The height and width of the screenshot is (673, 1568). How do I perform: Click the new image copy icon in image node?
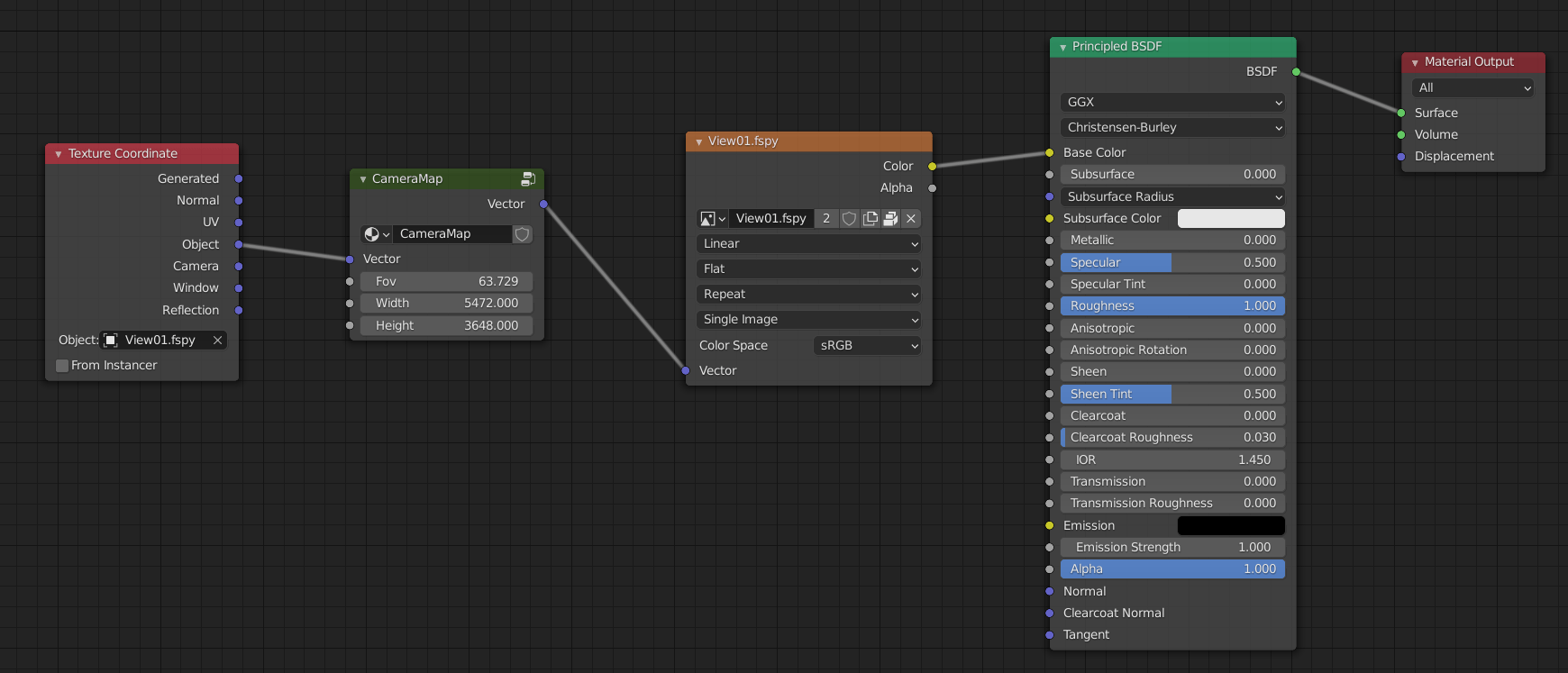pyautogui.click(x=870, y=219)
